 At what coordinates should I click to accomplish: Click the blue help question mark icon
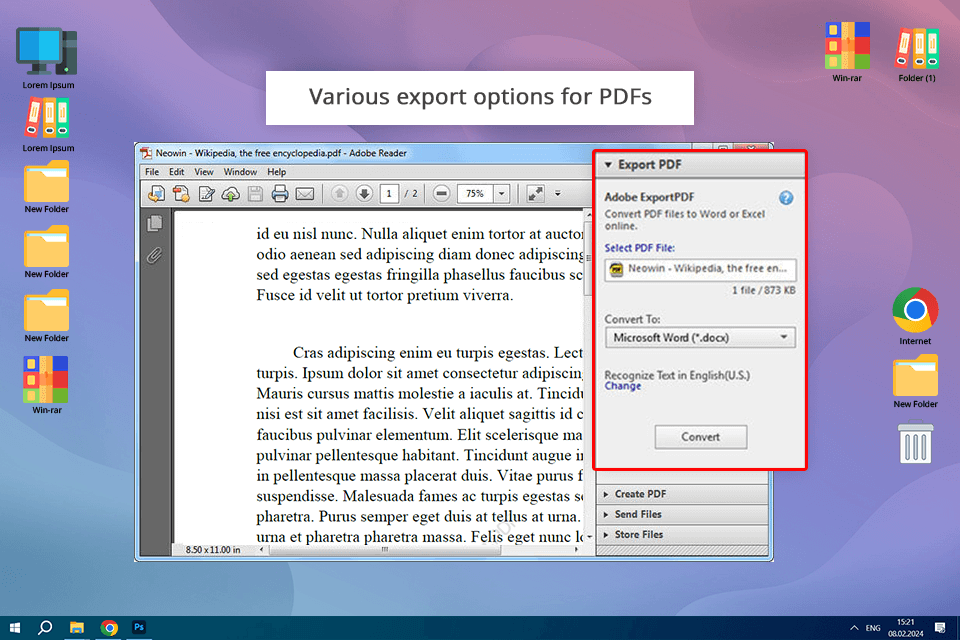786,198
